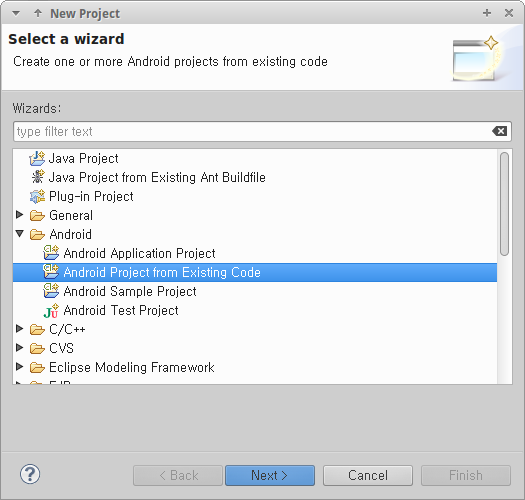Image resolution: width=525 pixels, height=500 pixels.
Task: Select the Plug-in Project icon
Action: tap(37, 196)
